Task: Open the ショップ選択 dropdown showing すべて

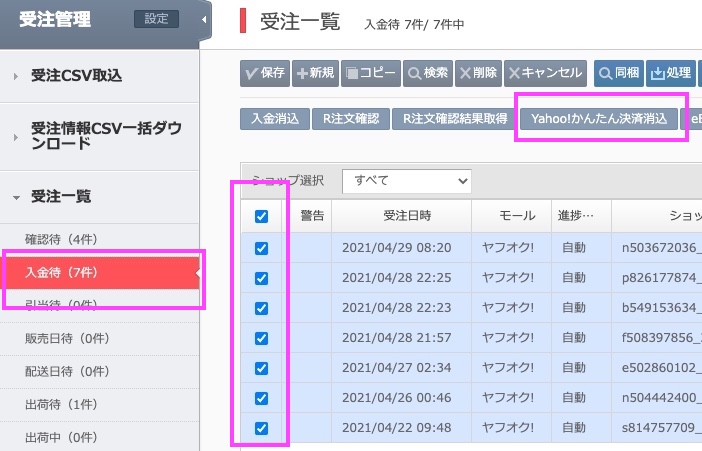Action: [406, 180]
